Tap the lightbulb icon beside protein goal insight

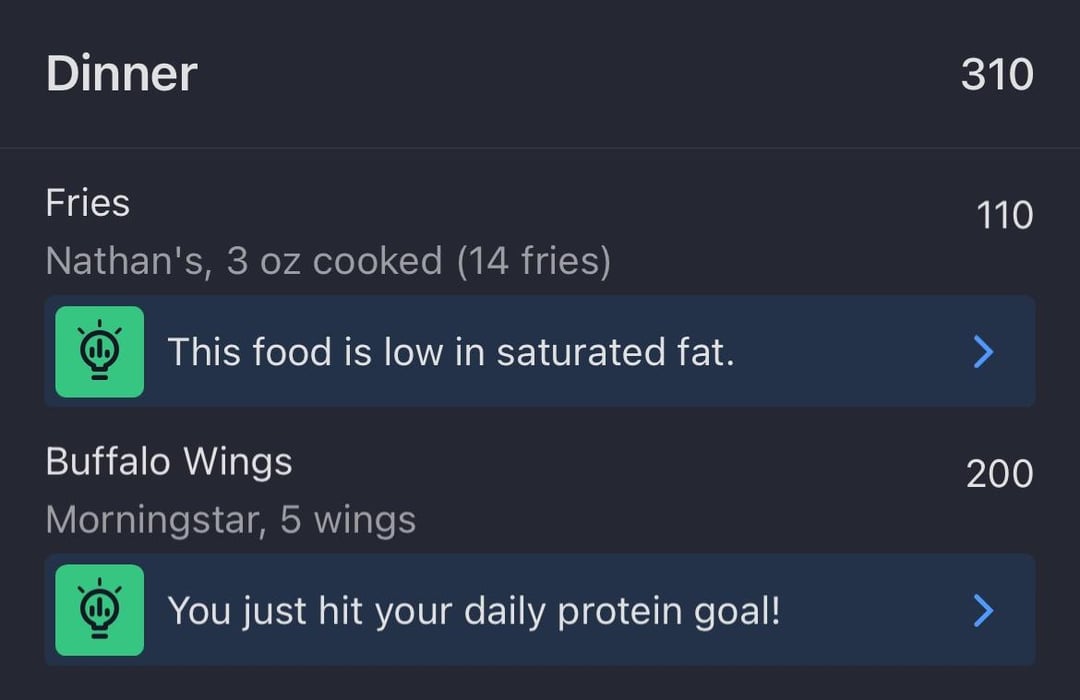pyautogui.click(x=100, y=610)
